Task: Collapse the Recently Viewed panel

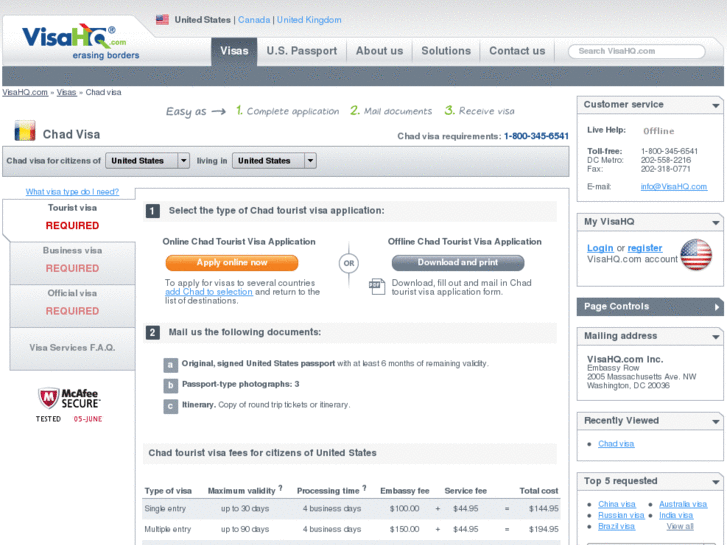Action: coord(715,422)
